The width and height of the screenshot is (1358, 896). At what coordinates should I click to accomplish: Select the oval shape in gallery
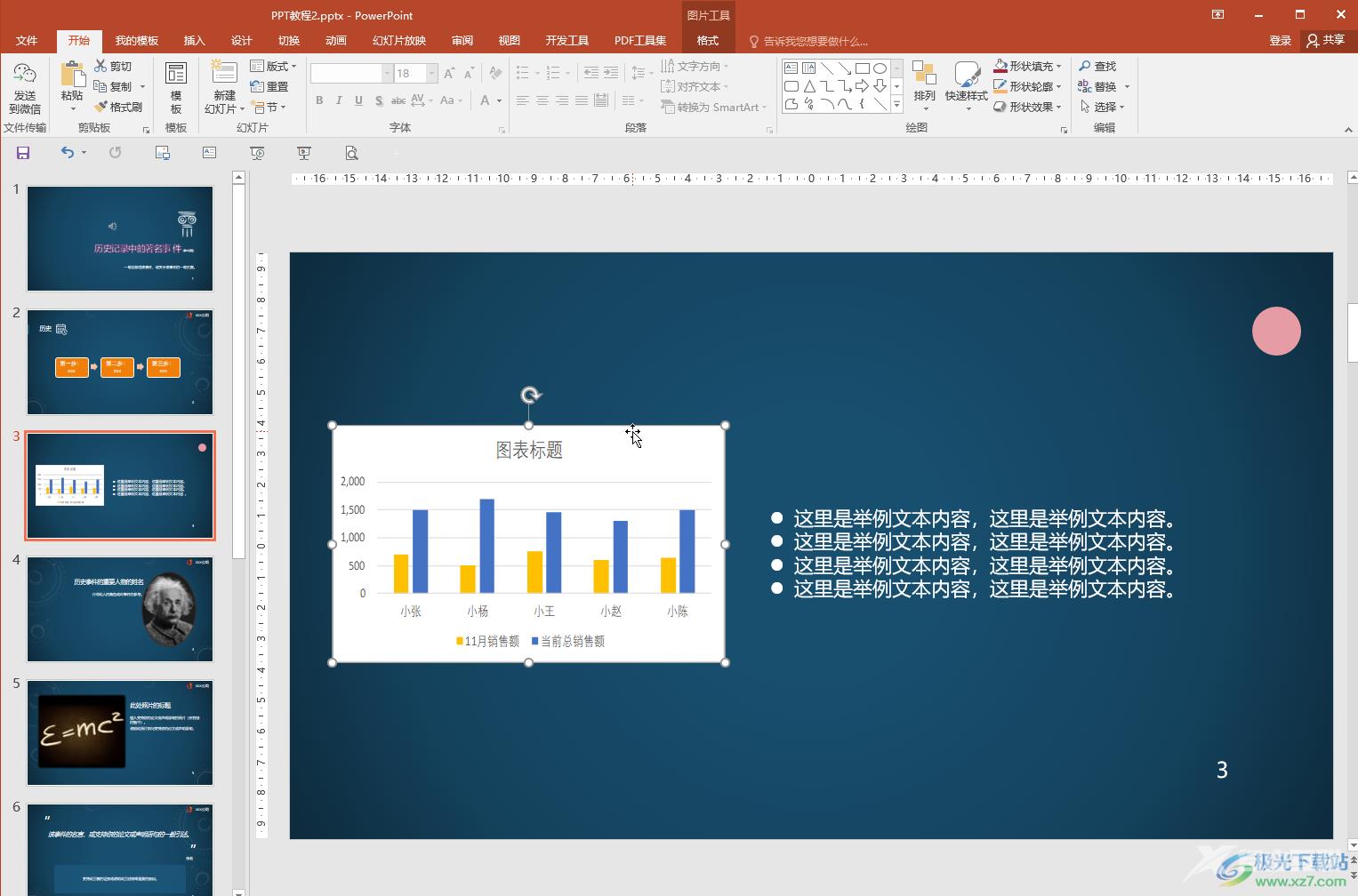880,68
